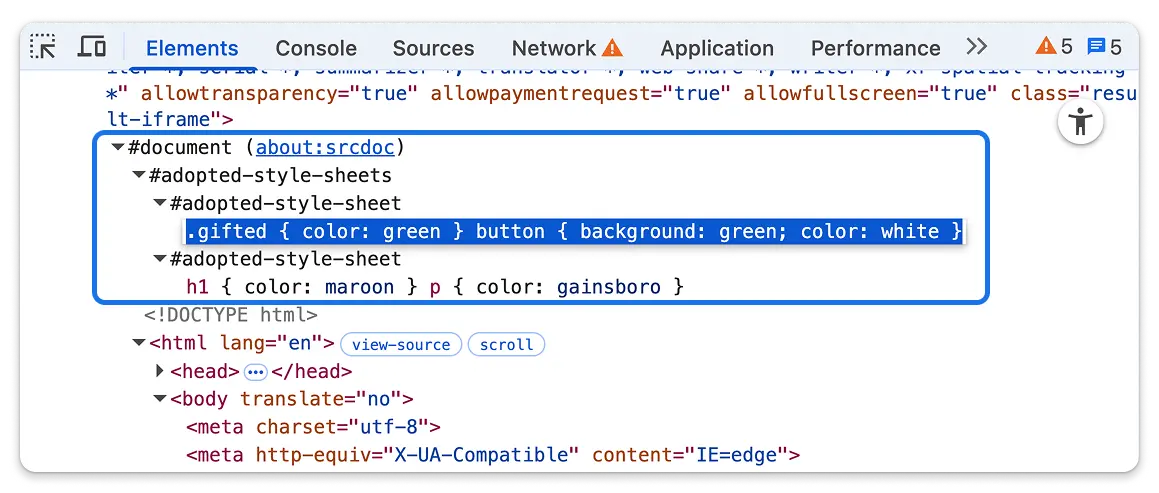Click the Network tab warning triangle icon
The height and width of the screenshot is (493, 1159).
point(612,48)
